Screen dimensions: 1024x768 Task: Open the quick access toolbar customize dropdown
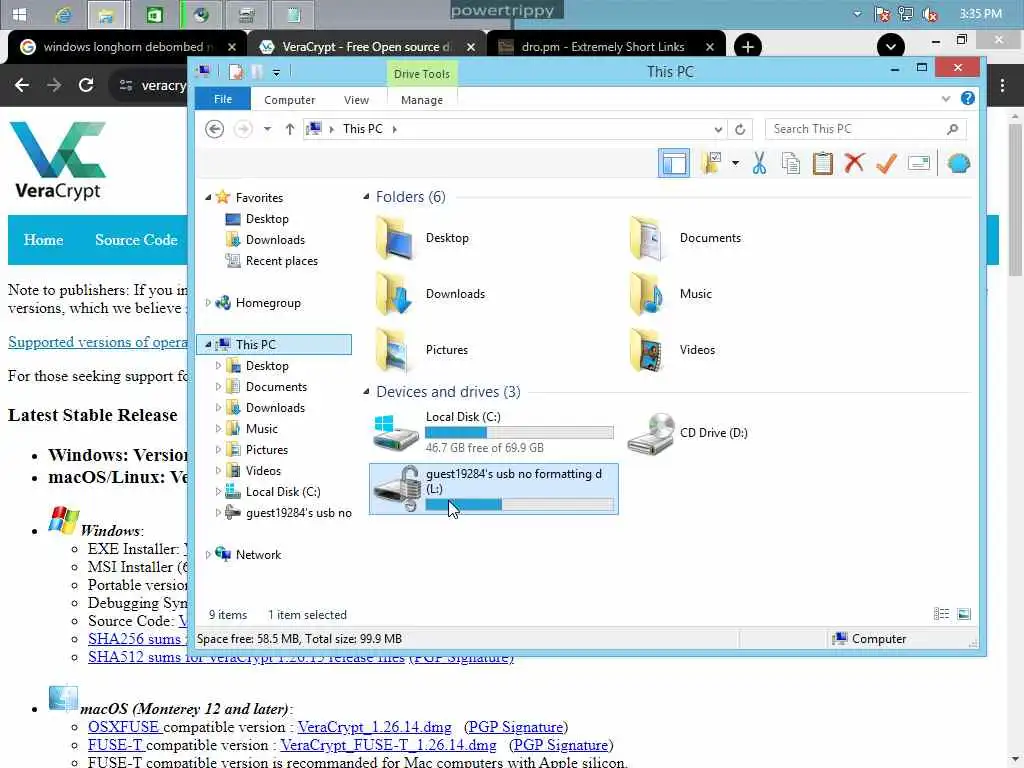pos(276,72)
